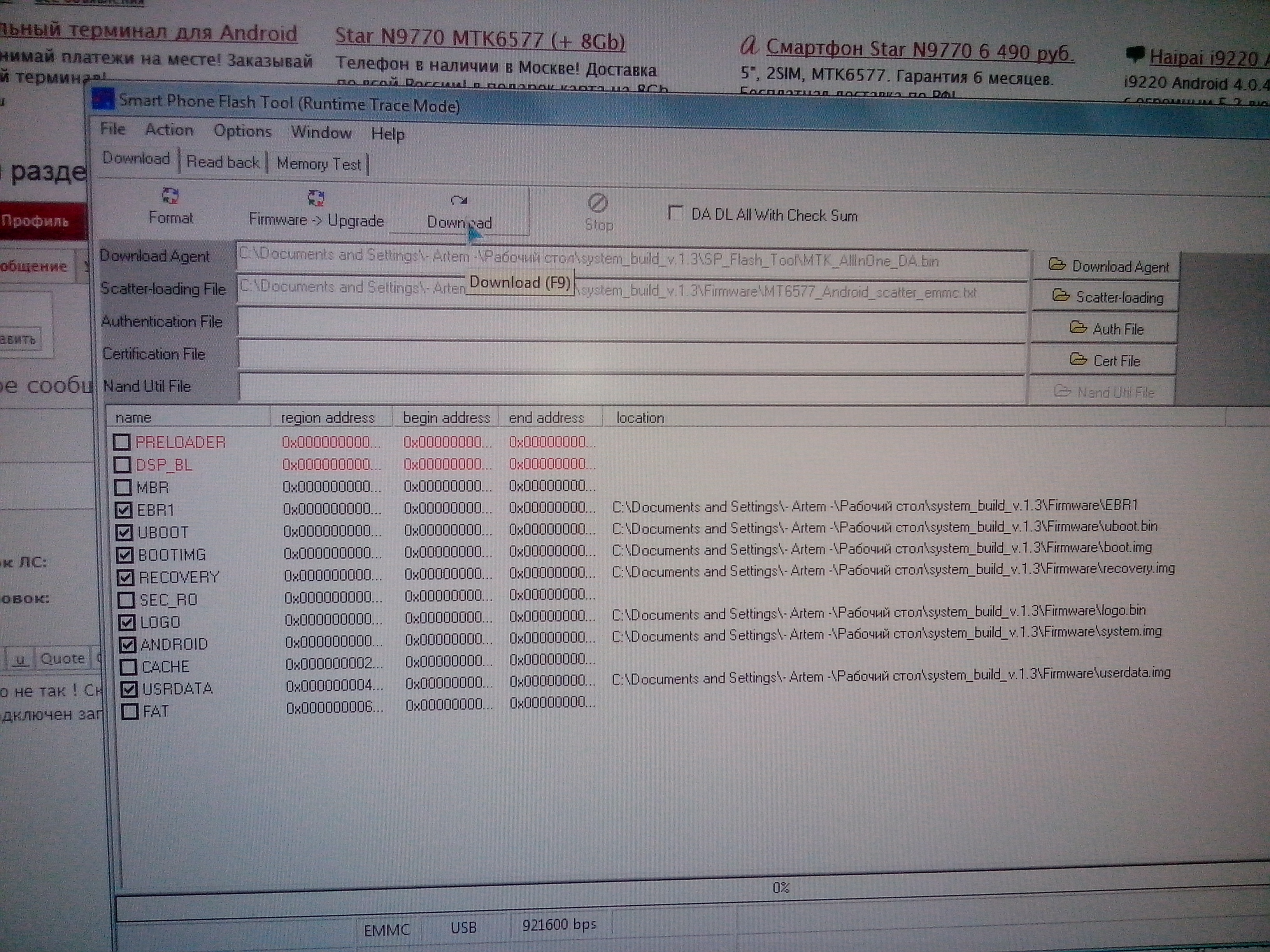The height and width of the screenshot is (952, 1270).
Task: Click the Certification File field
Action: coord(632,357)
